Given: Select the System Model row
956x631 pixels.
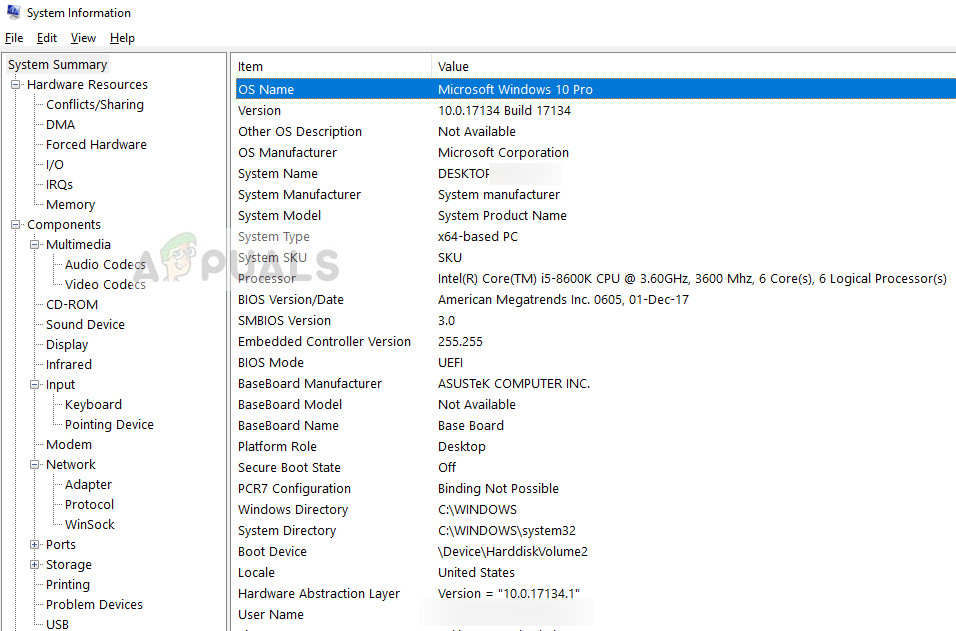Looking at the screenshot, I should point(596,216).
